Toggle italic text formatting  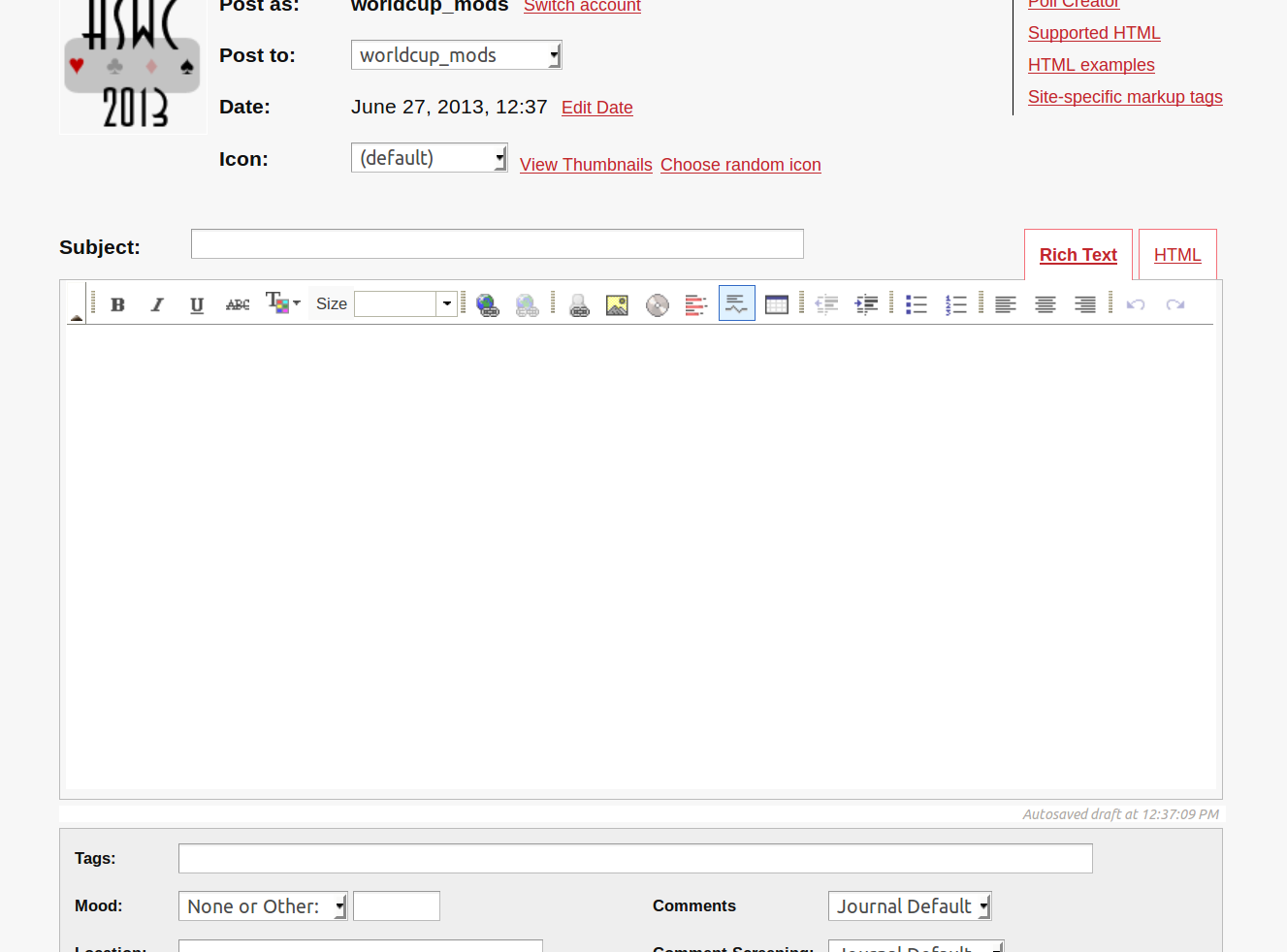pos(157,304)
